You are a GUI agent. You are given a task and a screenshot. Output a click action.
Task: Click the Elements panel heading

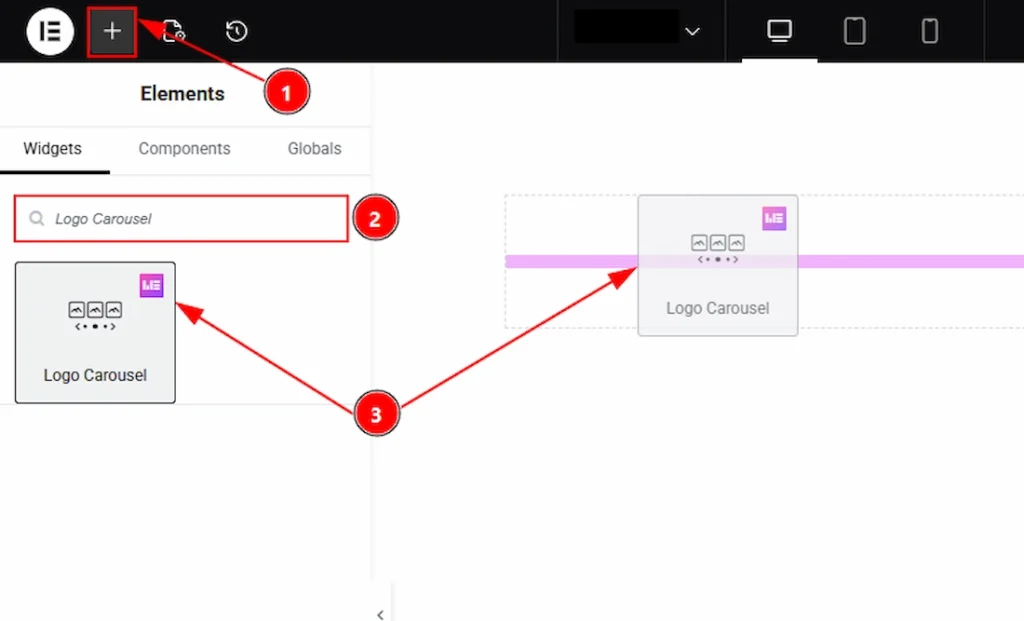[182, 94]
